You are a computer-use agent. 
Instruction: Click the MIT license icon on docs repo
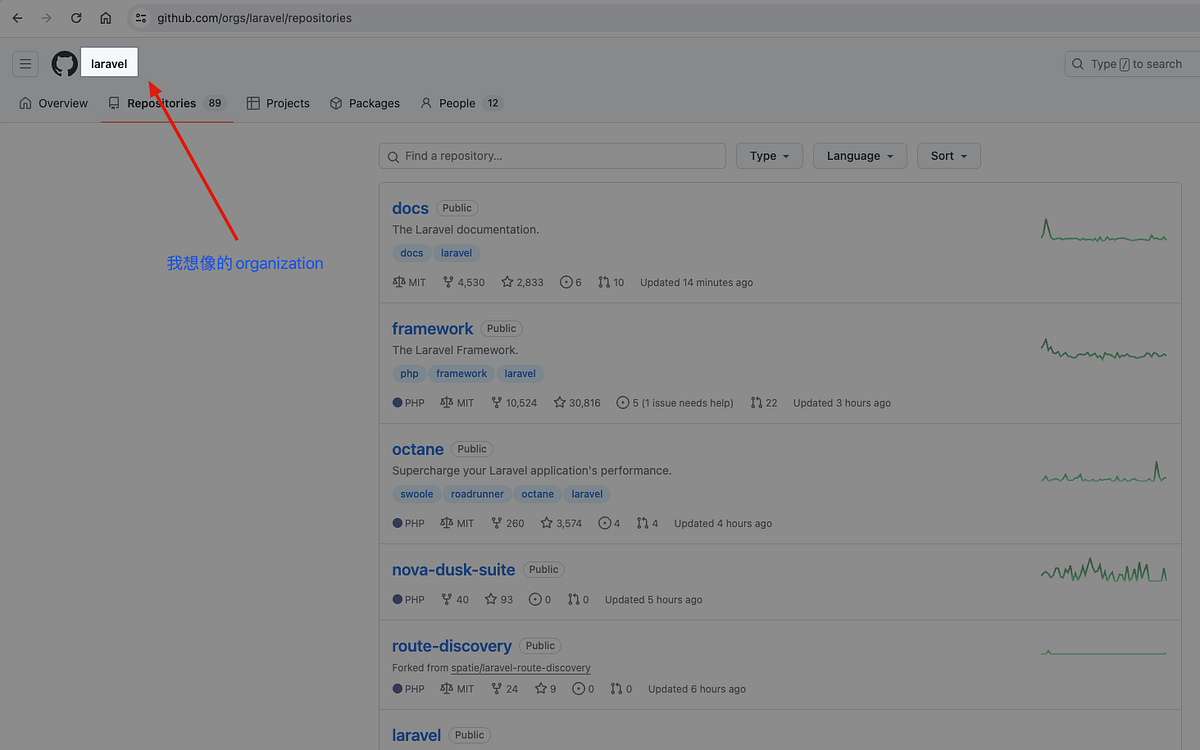(x=397, y=282)
